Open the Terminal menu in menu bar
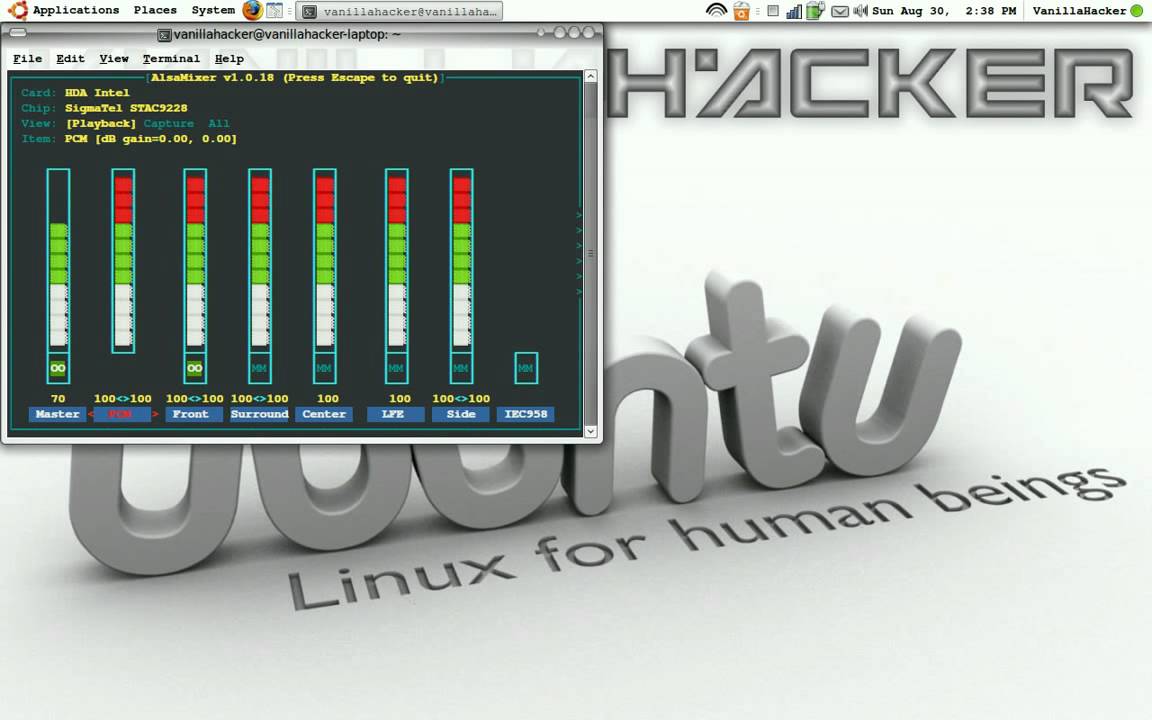 click(171, 59)
